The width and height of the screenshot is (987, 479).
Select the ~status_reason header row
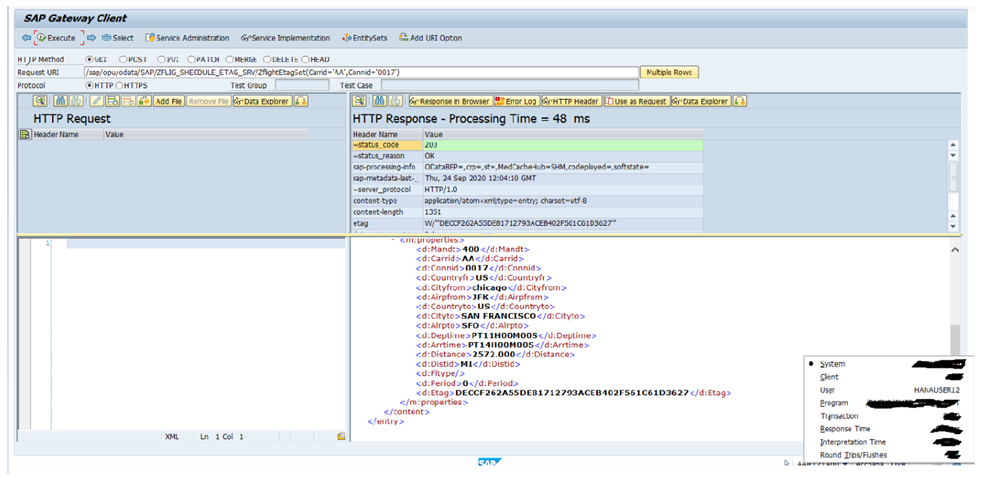click(x=527, y=155)
